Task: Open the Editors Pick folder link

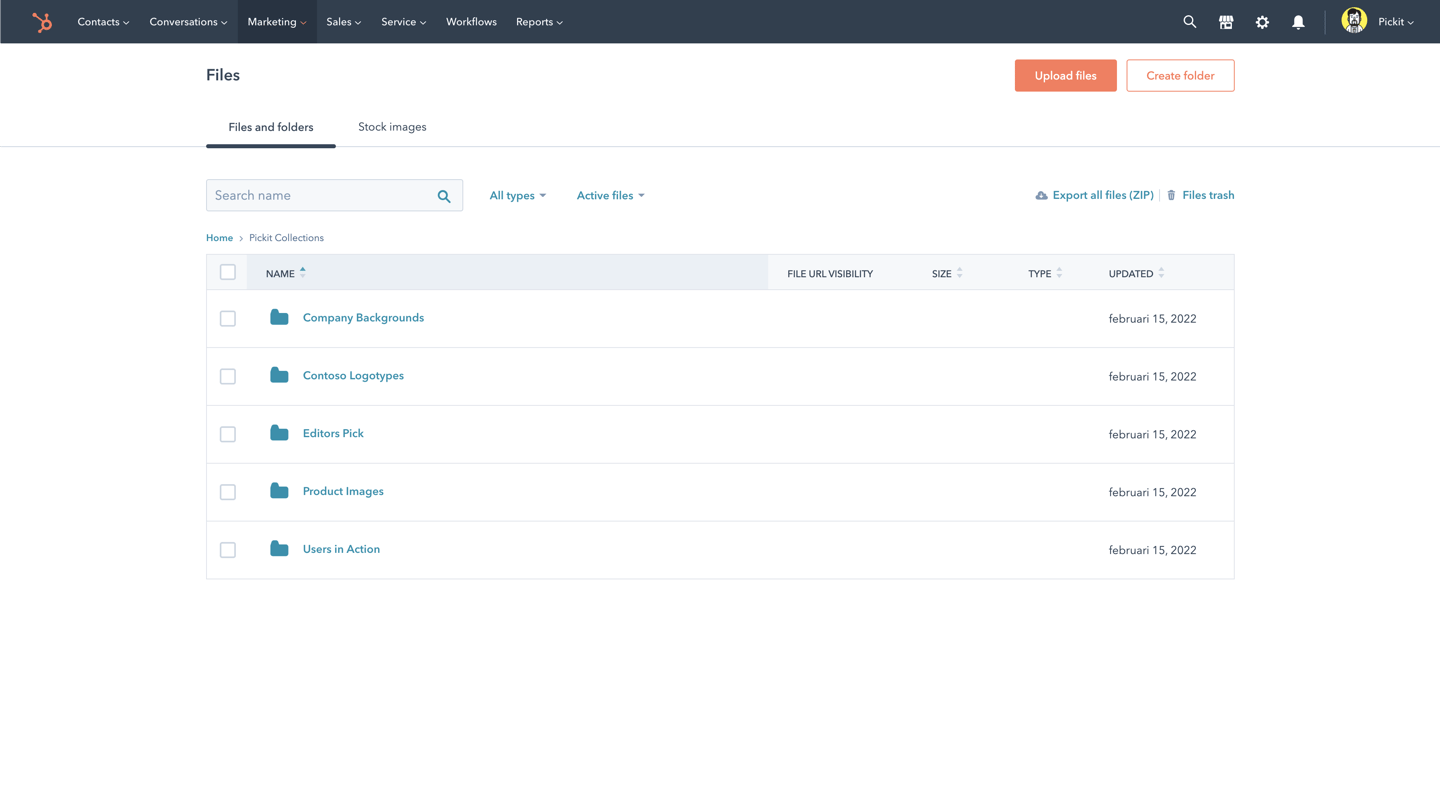Action: 333,434
